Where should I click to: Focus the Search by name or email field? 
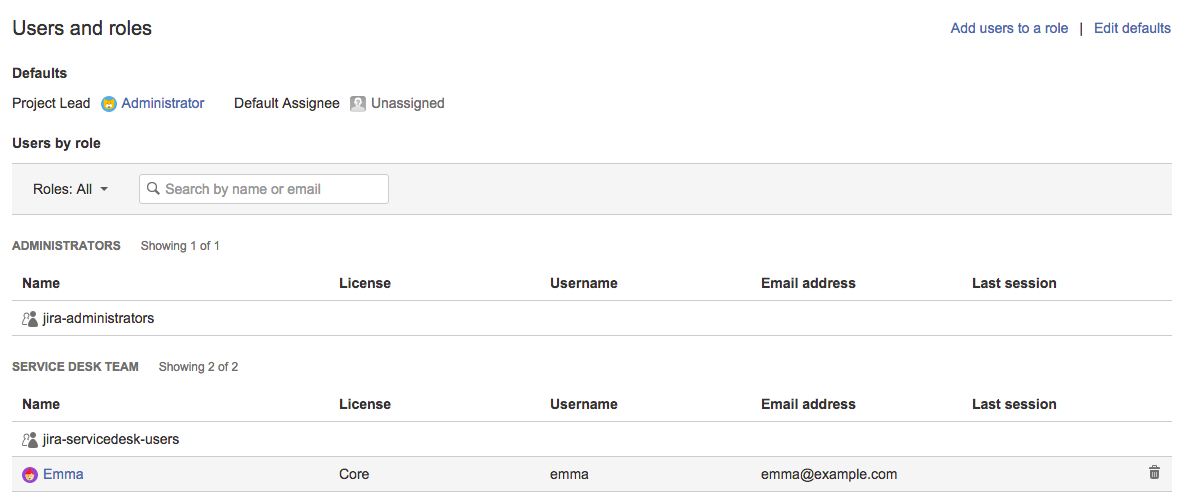pos(264,189)
